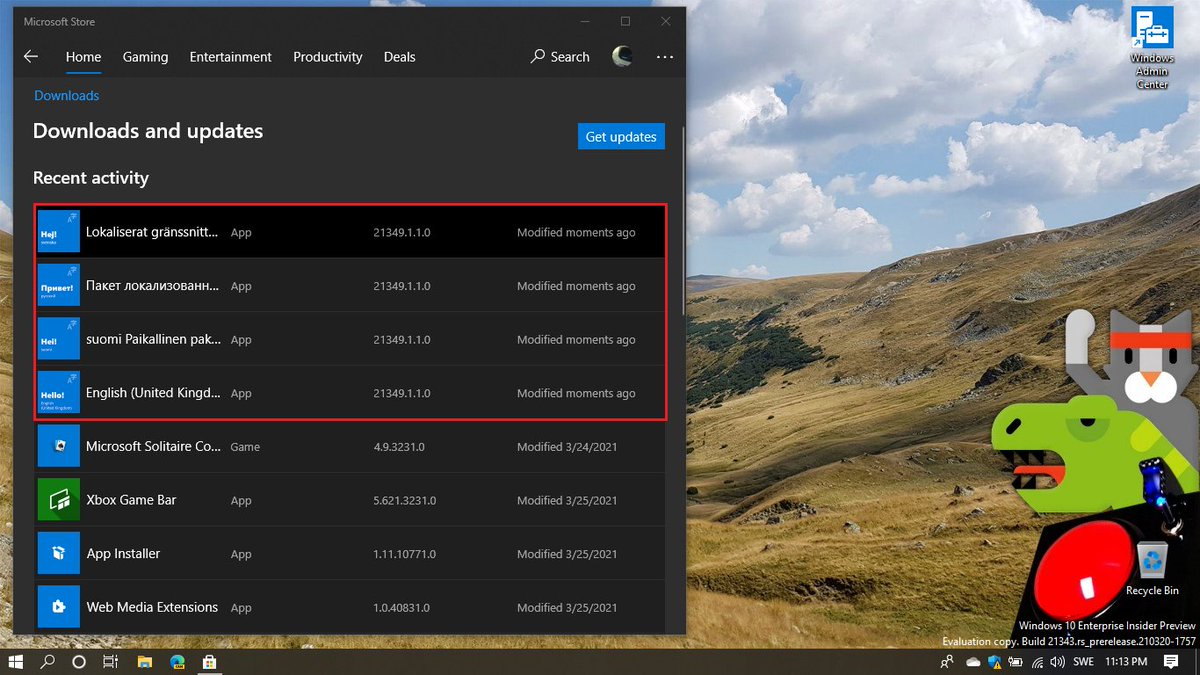Click the Game type label for Solitaire
The width and height of the screenshot is (1200, 675).
pyautogui.click(x=245, y=447)
